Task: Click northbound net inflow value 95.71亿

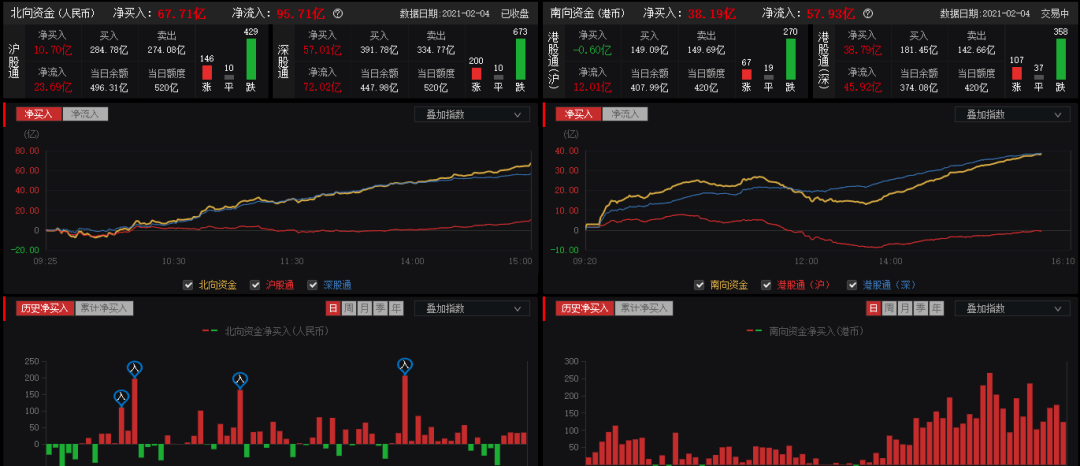Action: (x=300, y=13)
